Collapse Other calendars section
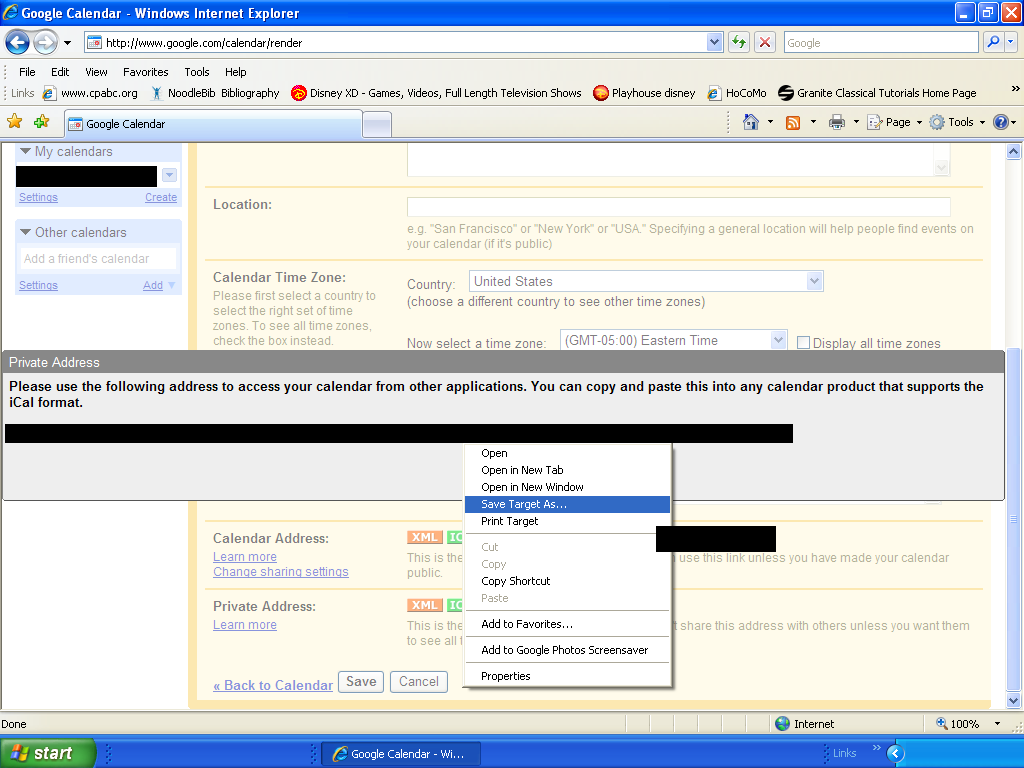This screenshot has width=1024, height=768. [x=25, y=232]
